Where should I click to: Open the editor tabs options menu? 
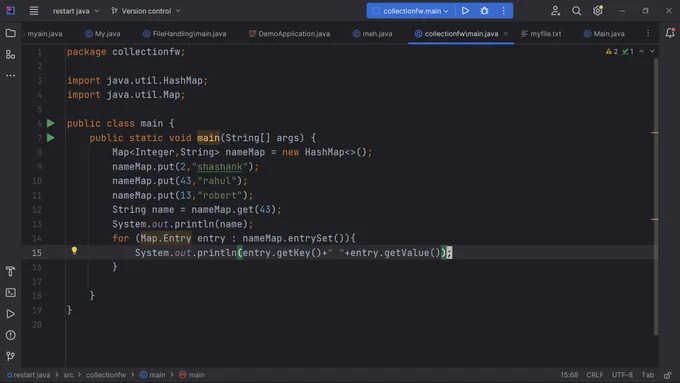pos(648,33)
